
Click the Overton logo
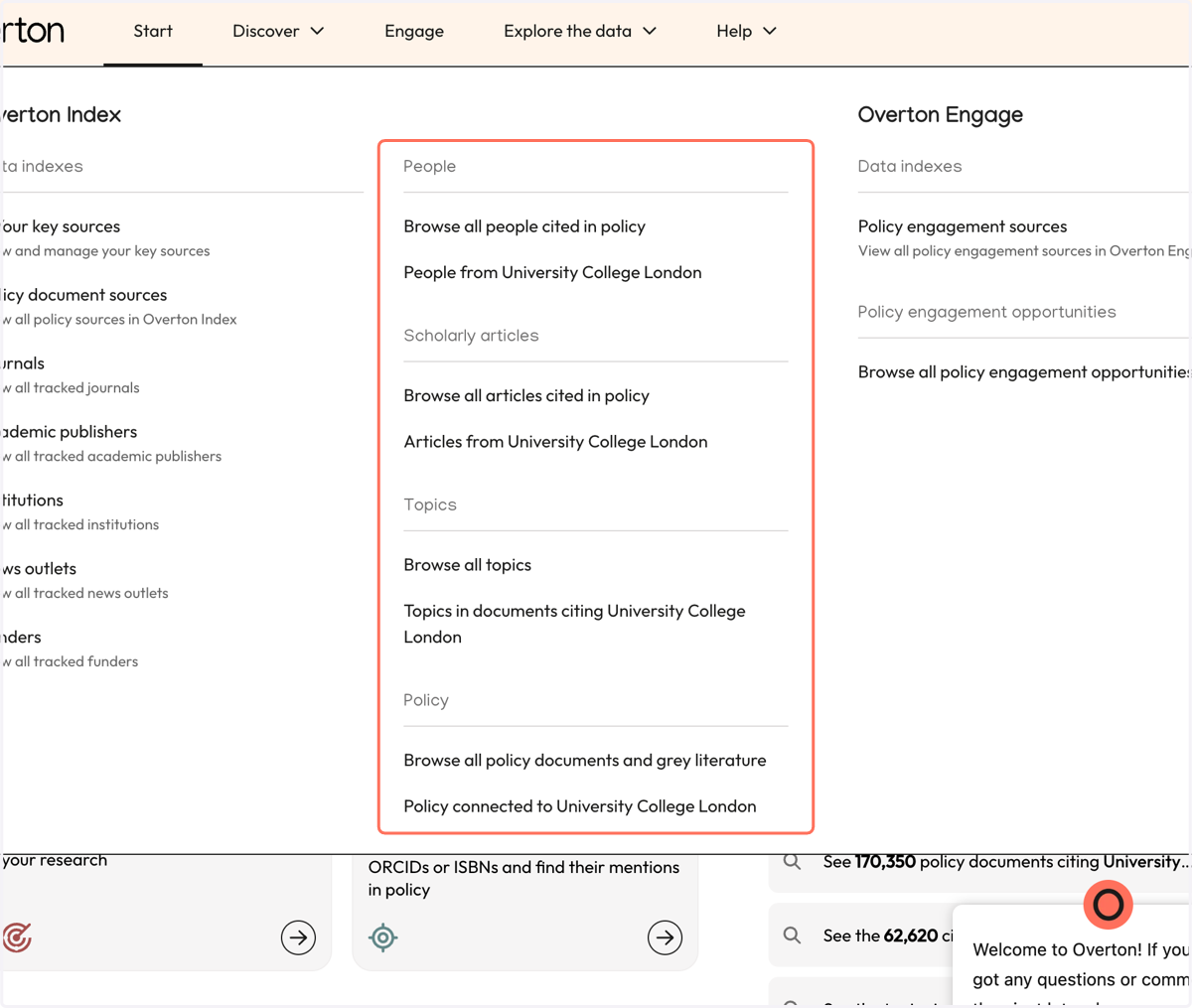pyautogui.click(x=33, y=31)
